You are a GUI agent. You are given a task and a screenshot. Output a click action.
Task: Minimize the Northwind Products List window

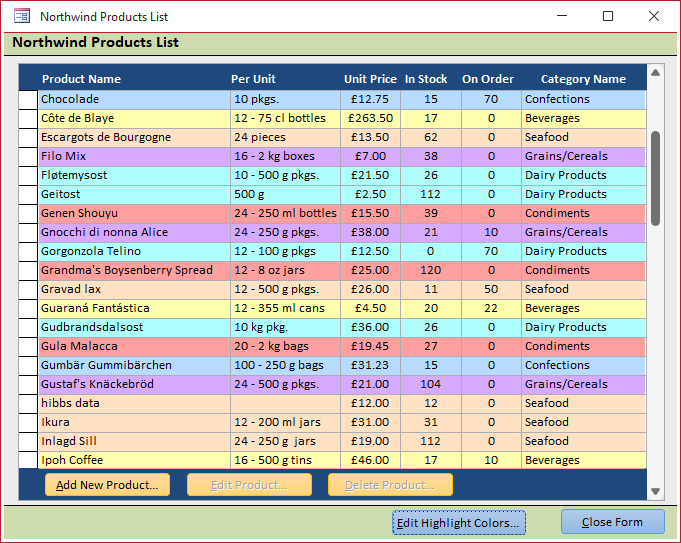pos(562,16)
